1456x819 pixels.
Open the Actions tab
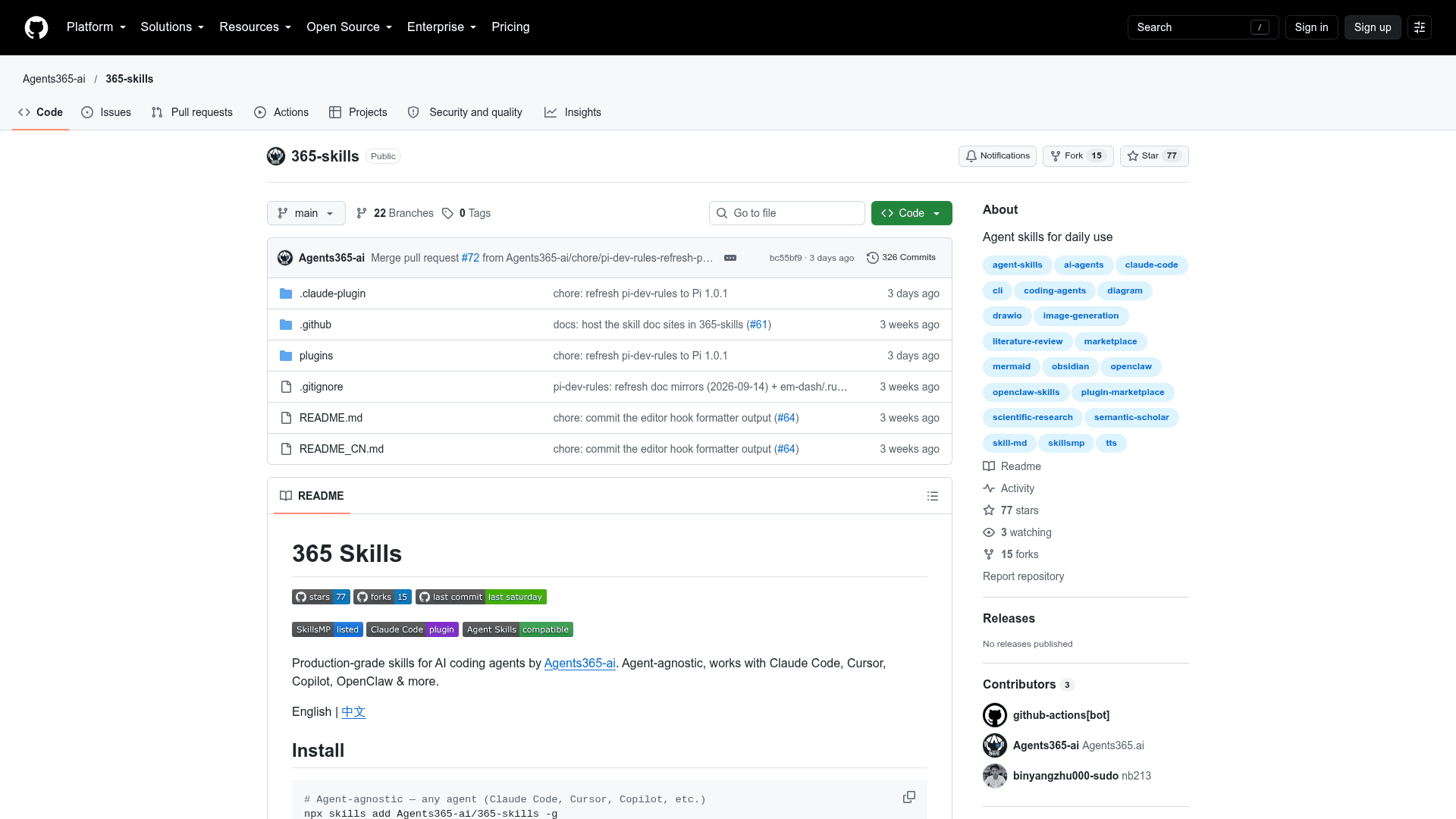pos(281,112)
